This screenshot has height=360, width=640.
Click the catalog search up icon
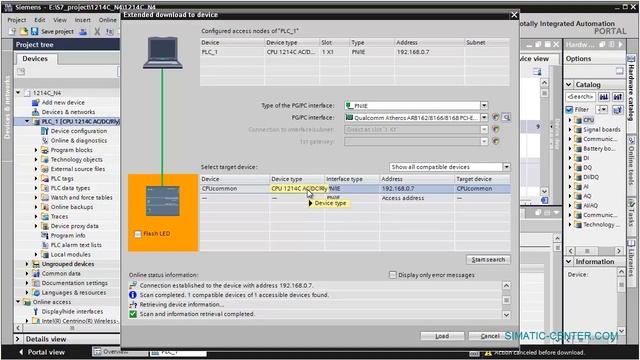click(x=618, y=97)
